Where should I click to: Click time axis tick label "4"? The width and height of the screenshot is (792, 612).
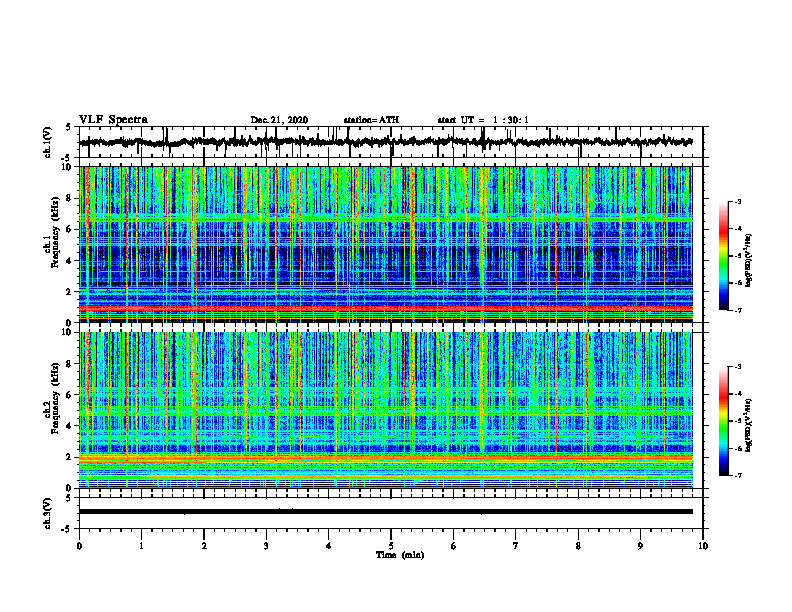pos(329,546)
